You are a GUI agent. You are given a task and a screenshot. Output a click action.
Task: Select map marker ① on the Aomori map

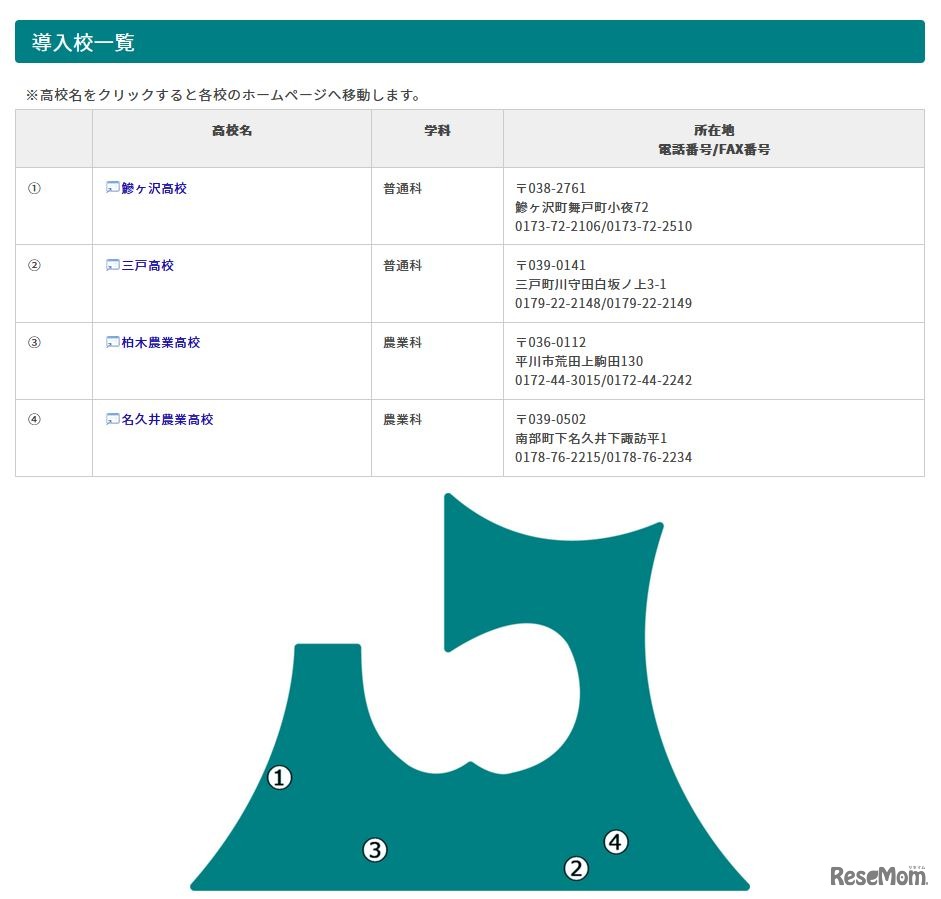tap(279, 777)
